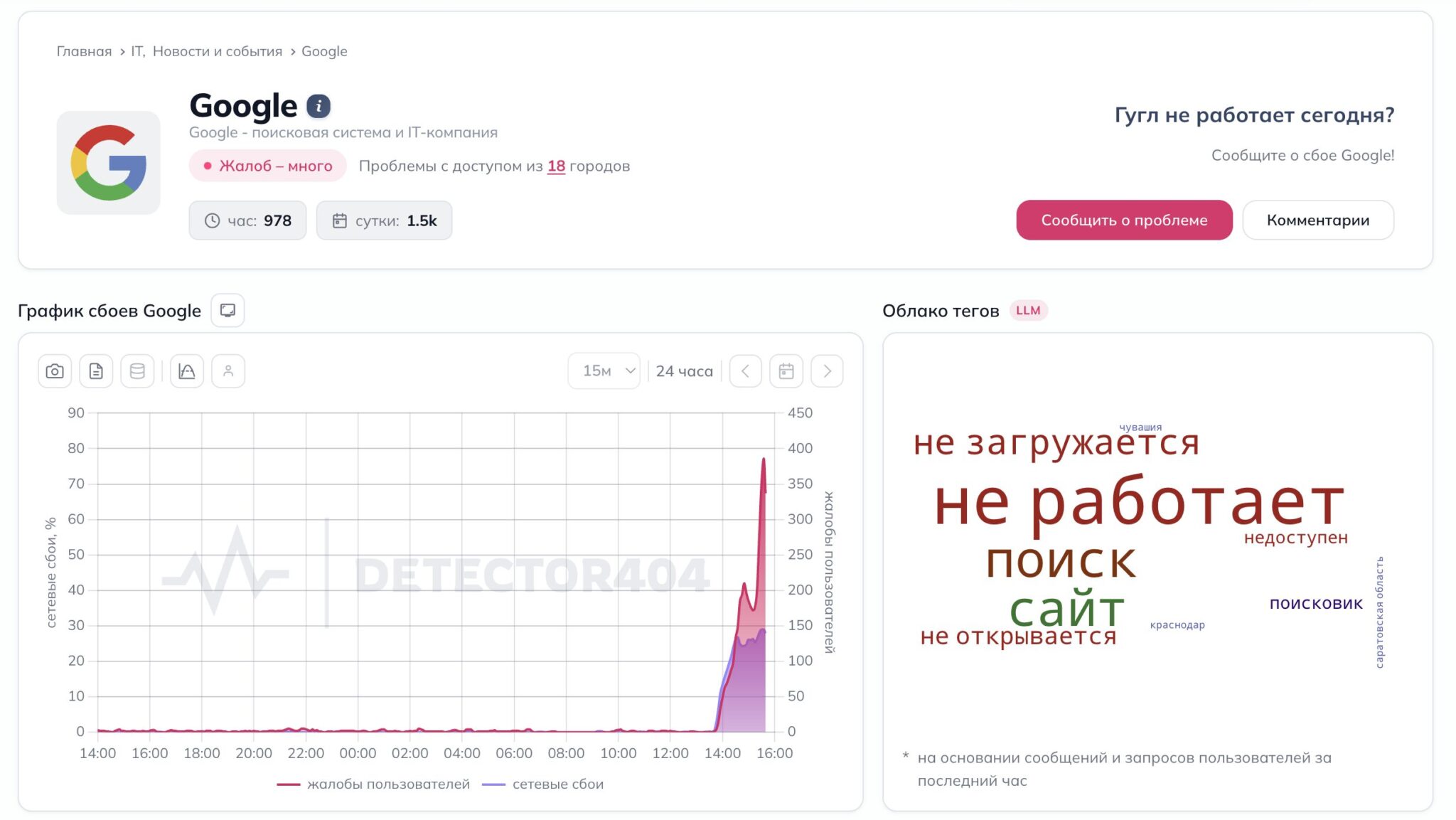
Task: Click the user icon in chart toolbar
Action: point(228,371)
